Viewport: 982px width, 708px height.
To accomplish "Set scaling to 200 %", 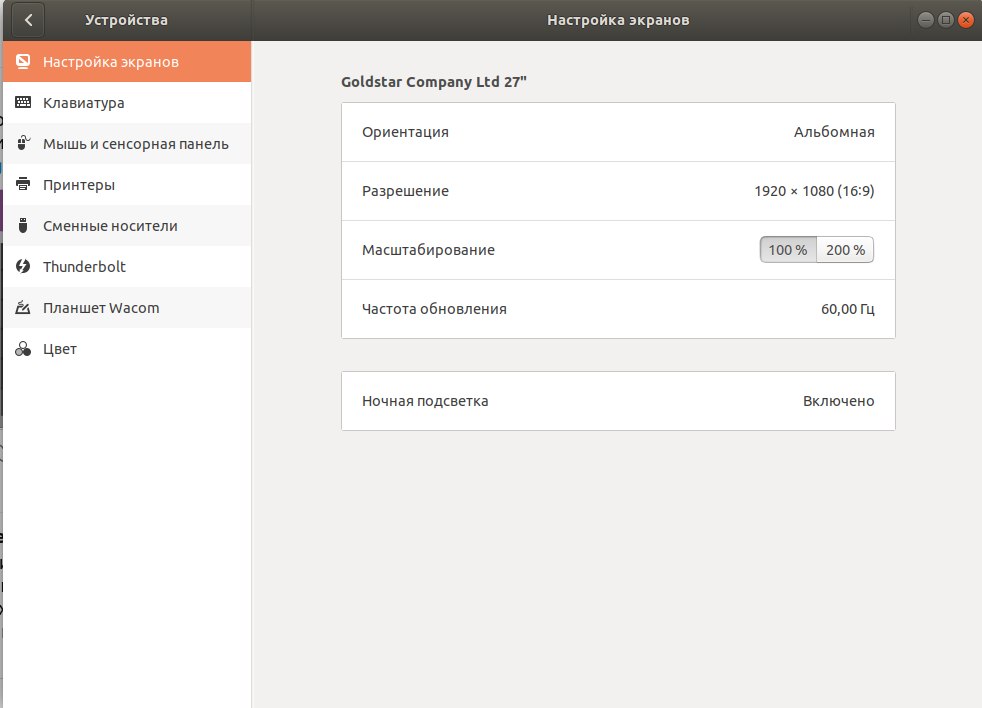I will click(845, 250).
